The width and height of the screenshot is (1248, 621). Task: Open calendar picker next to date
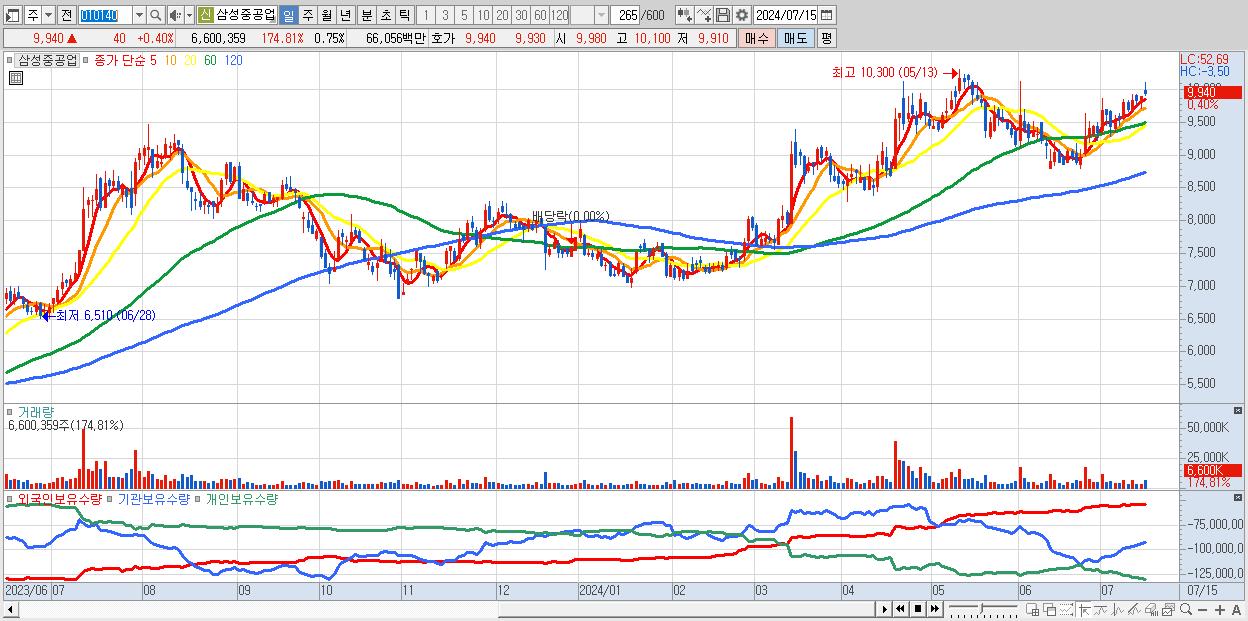(826, 15)
